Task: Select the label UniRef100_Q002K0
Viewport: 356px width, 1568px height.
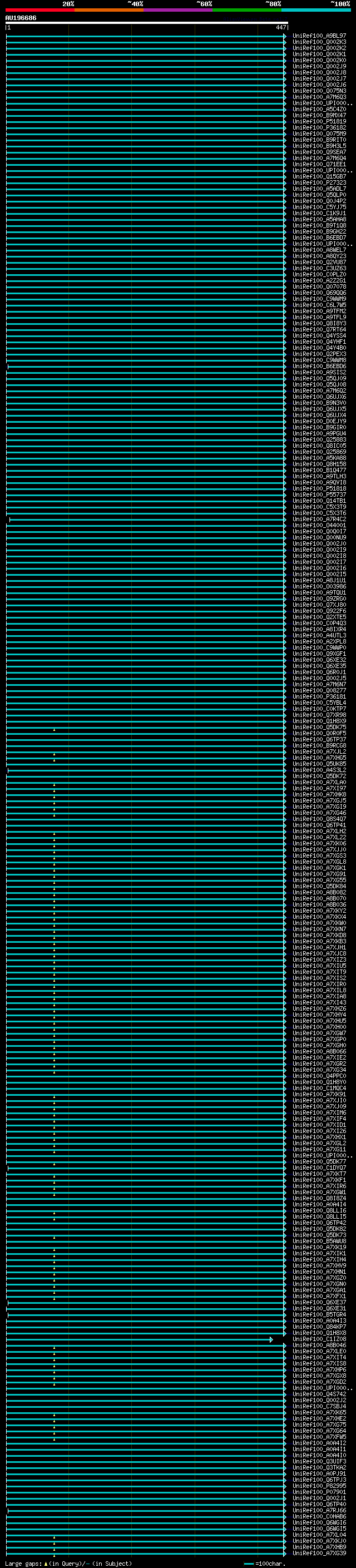Action: (319, 60)
